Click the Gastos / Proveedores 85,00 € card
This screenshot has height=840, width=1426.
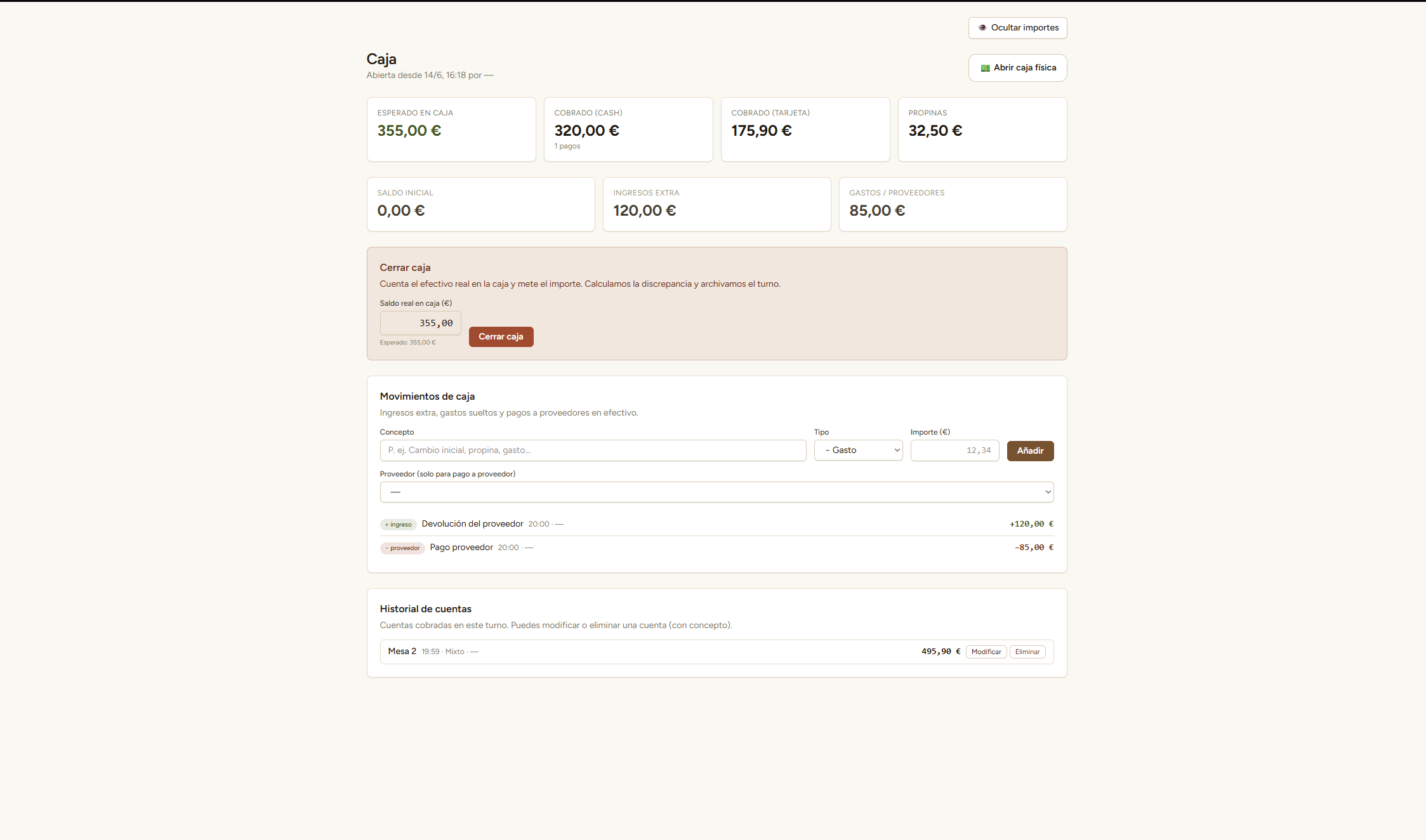coord(953,204)
